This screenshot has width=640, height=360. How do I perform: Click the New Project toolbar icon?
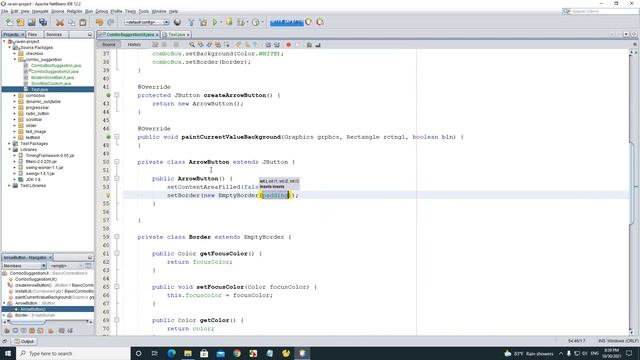[x=20, y=22]
